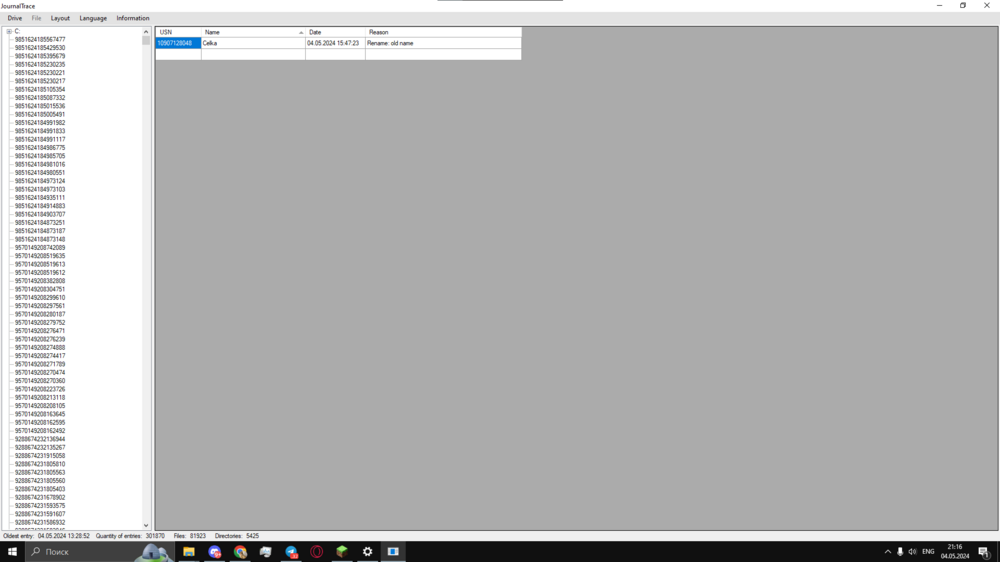Sort the table by the Reason column header
The image size is (1000, 562).
443,32
